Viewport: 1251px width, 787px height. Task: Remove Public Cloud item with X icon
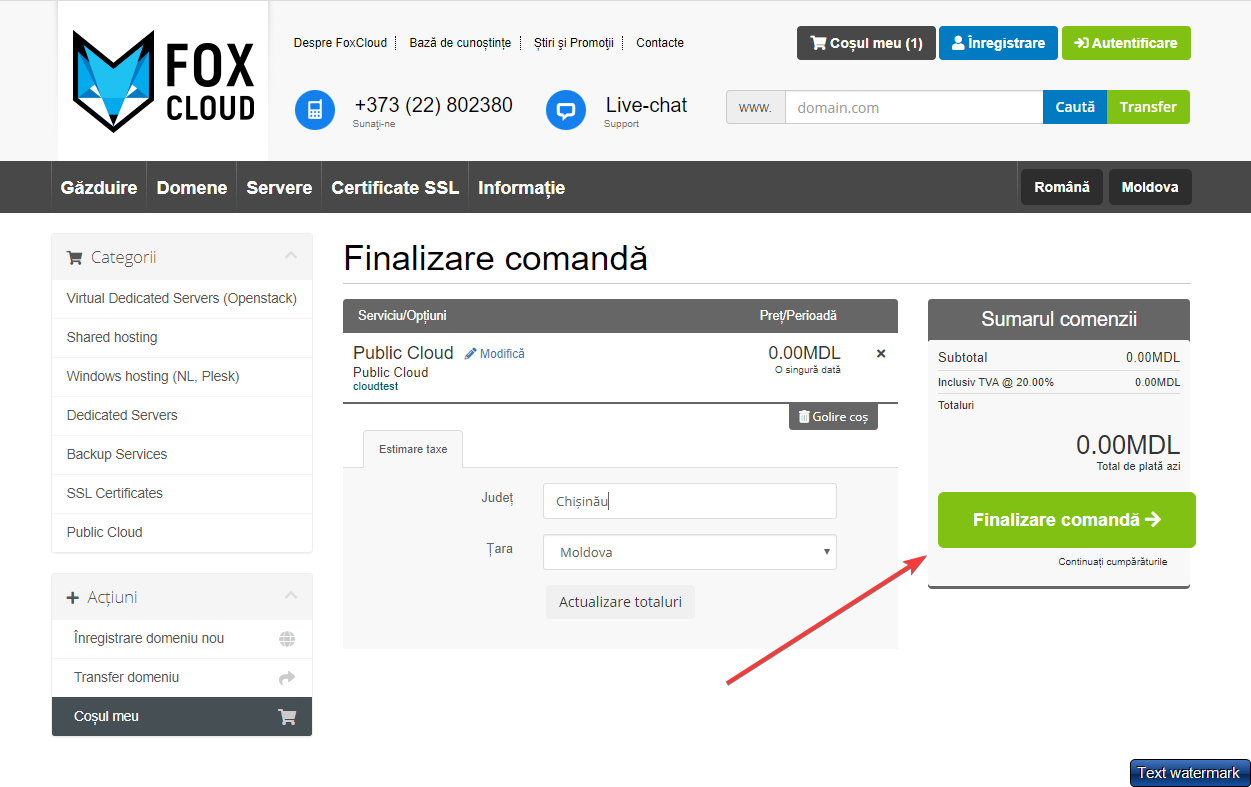point(881,353)
